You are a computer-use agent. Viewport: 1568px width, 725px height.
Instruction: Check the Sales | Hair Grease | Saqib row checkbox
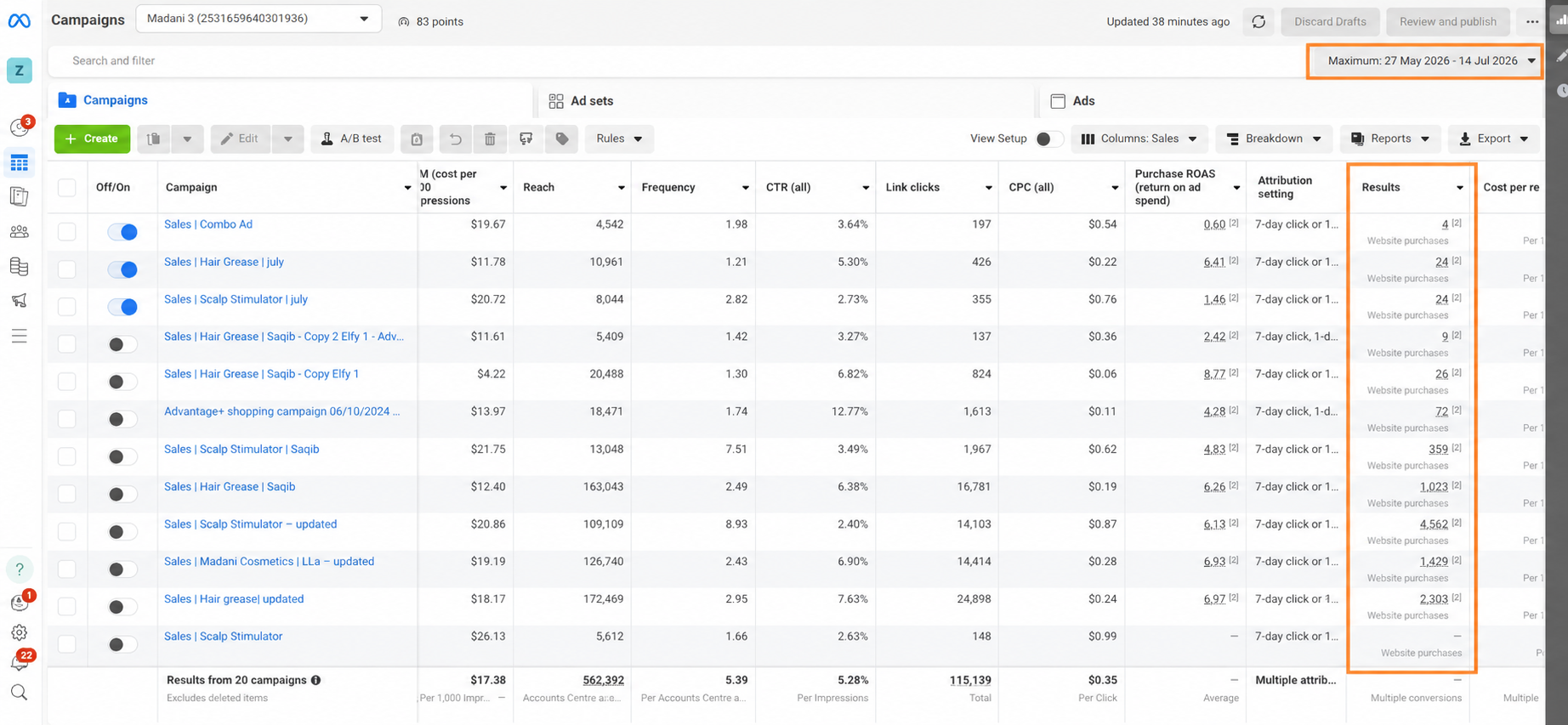click(66, 494)
